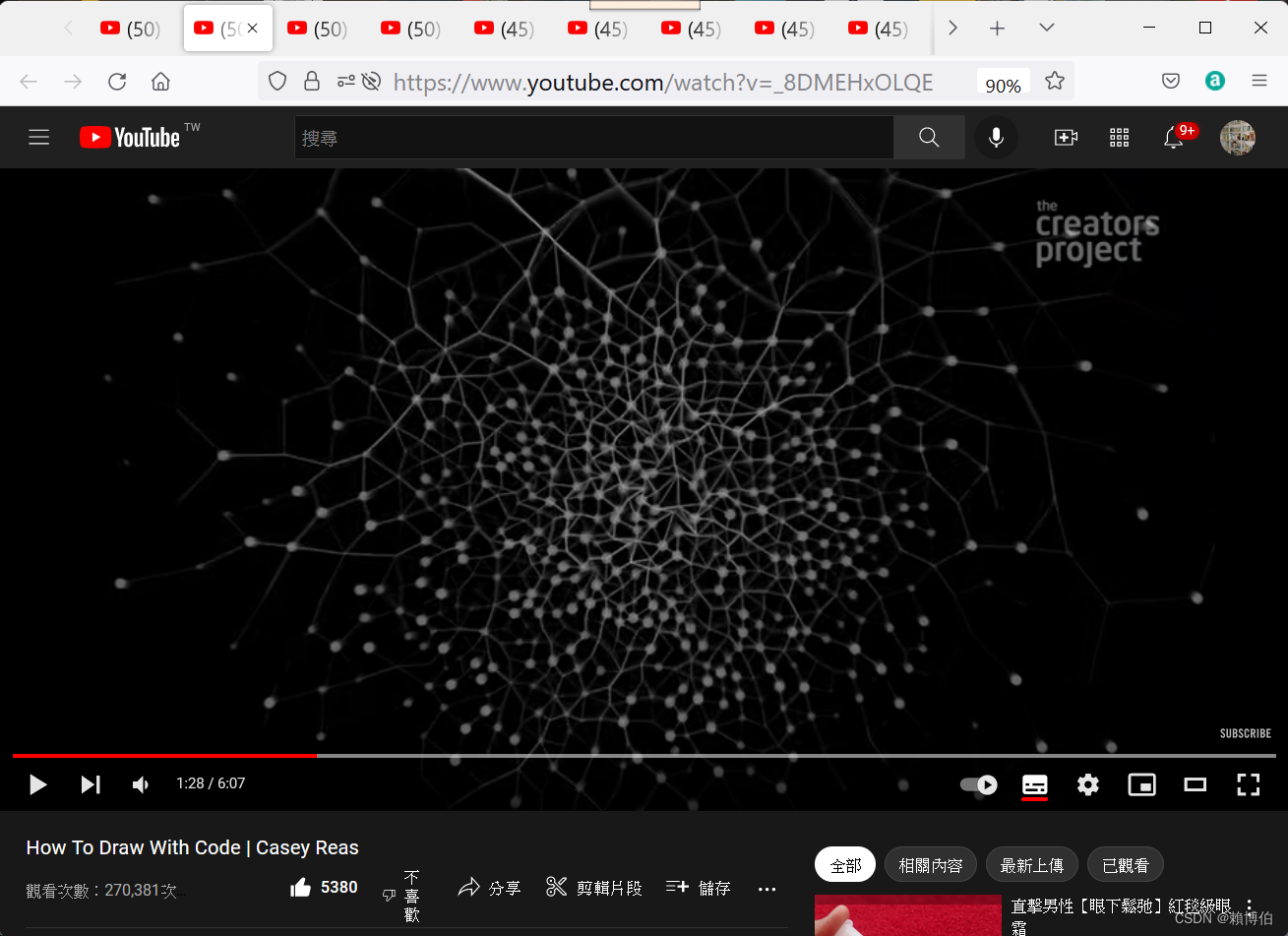Screen dimensions: 1288x936
Task: Select the 全部 filter chip
Action: [x=845, y=865]
